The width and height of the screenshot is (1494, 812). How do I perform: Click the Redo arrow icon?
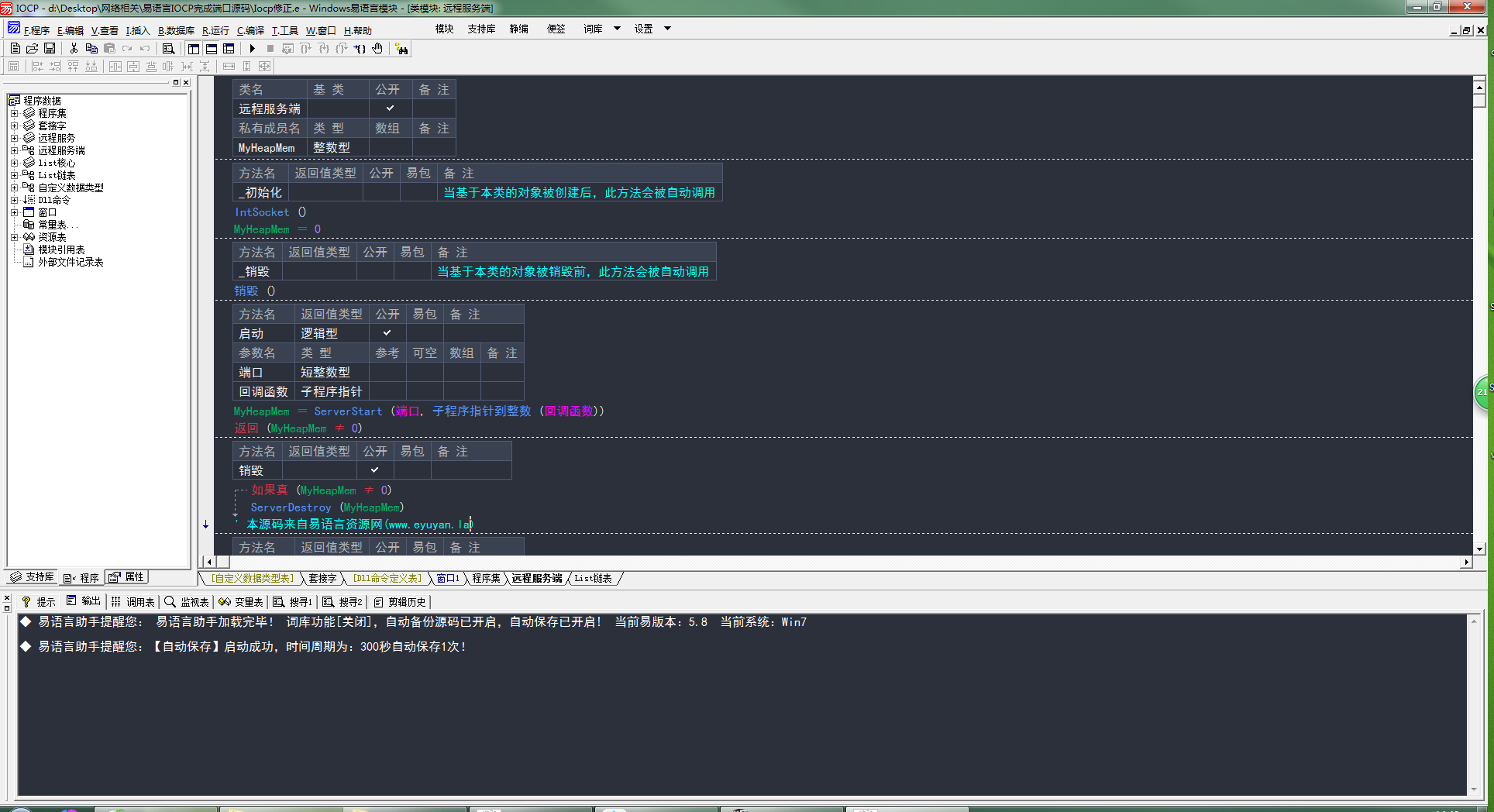tap(127, 49)
